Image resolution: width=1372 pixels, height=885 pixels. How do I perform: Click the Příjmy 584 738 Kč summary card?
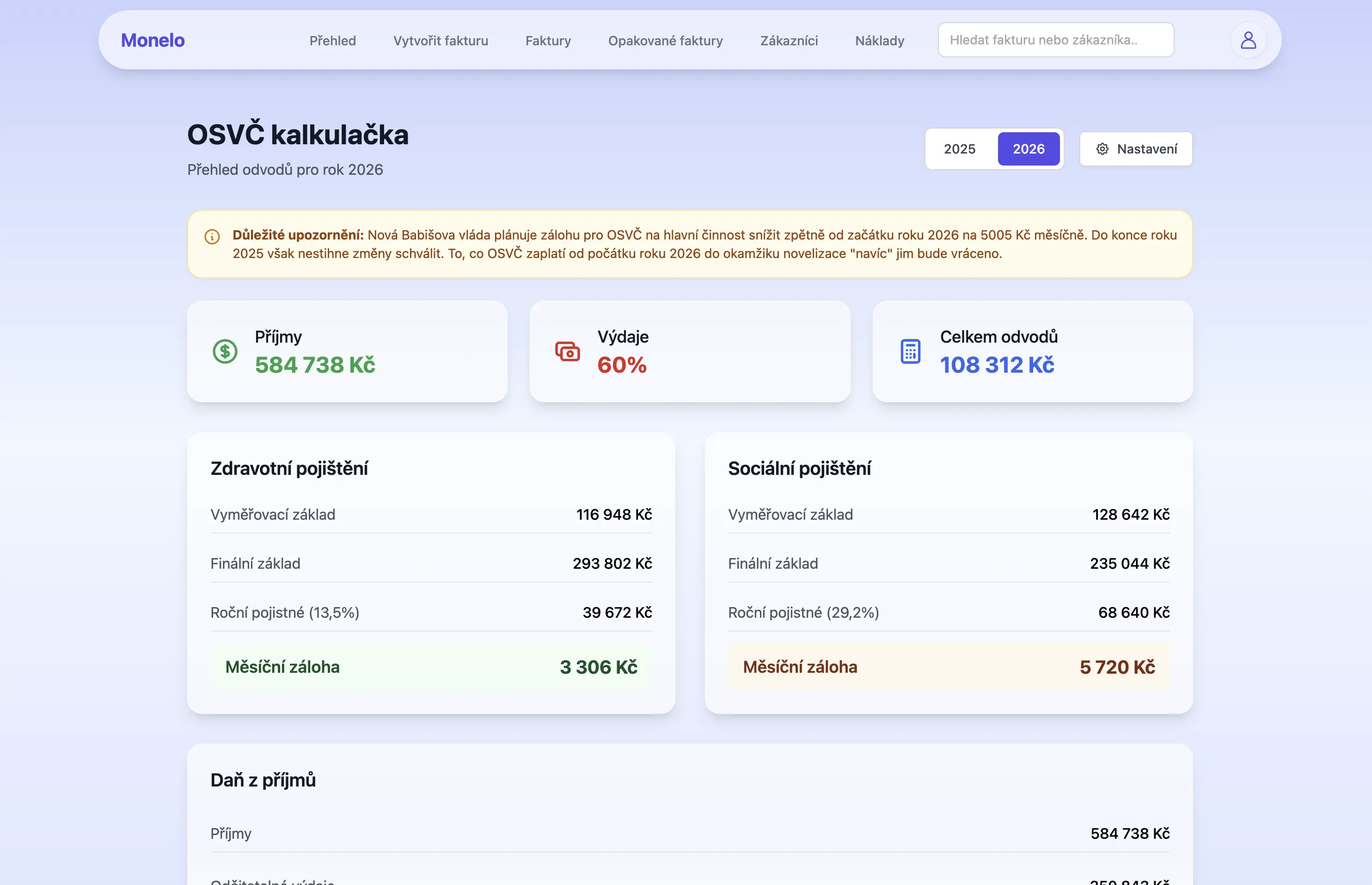coord(347,351)
